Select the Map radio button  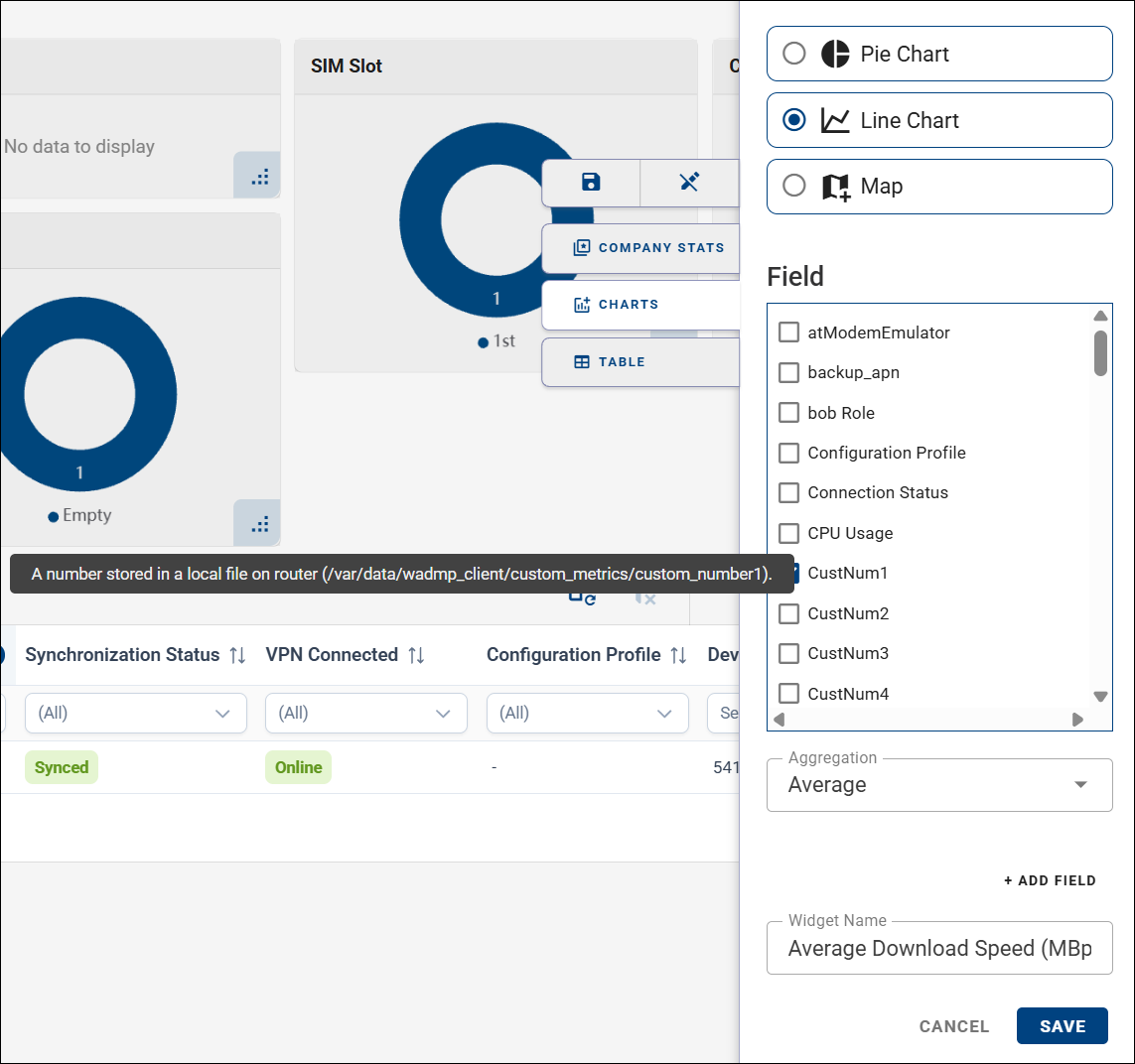click(x=794, y=186)
